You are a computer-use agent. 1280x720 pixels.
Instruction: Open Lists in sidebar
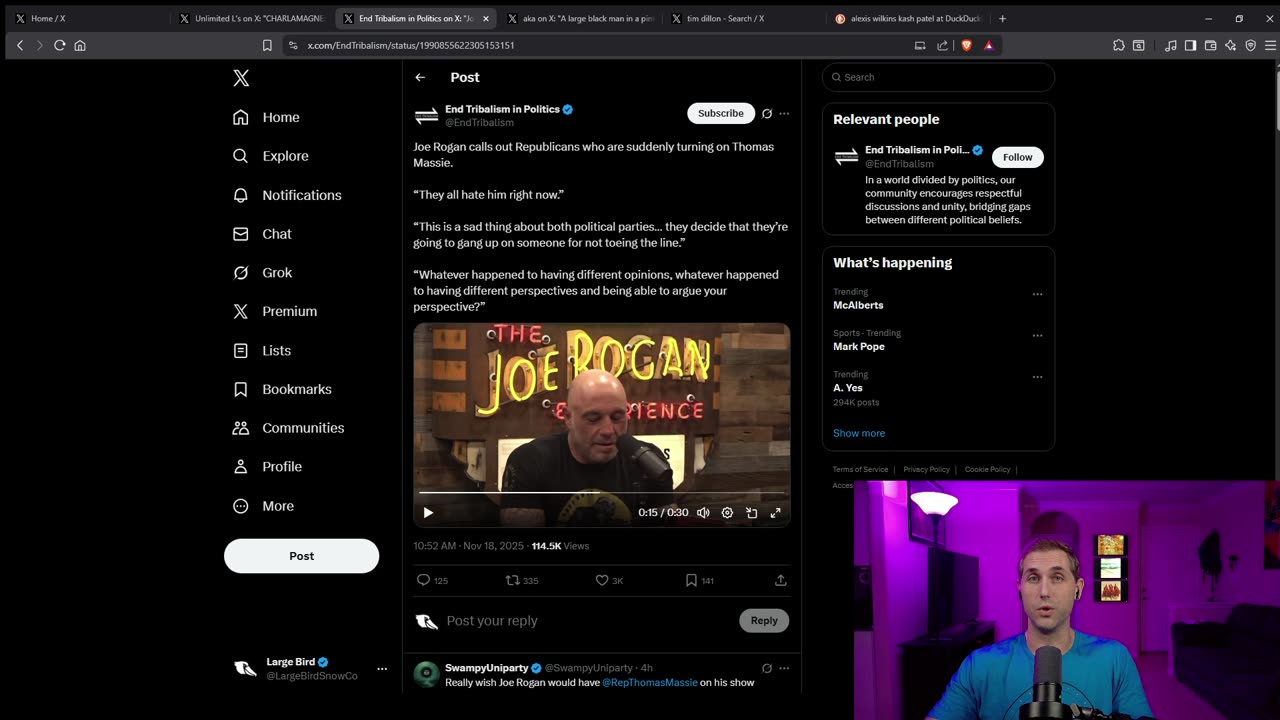(x=262, y=350)
